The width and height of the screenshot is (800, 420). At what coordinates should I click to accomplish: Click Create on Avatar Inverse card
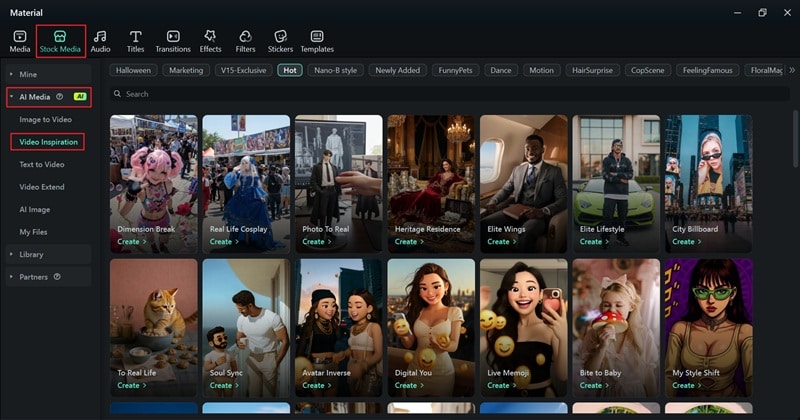(x=316, y=385)
